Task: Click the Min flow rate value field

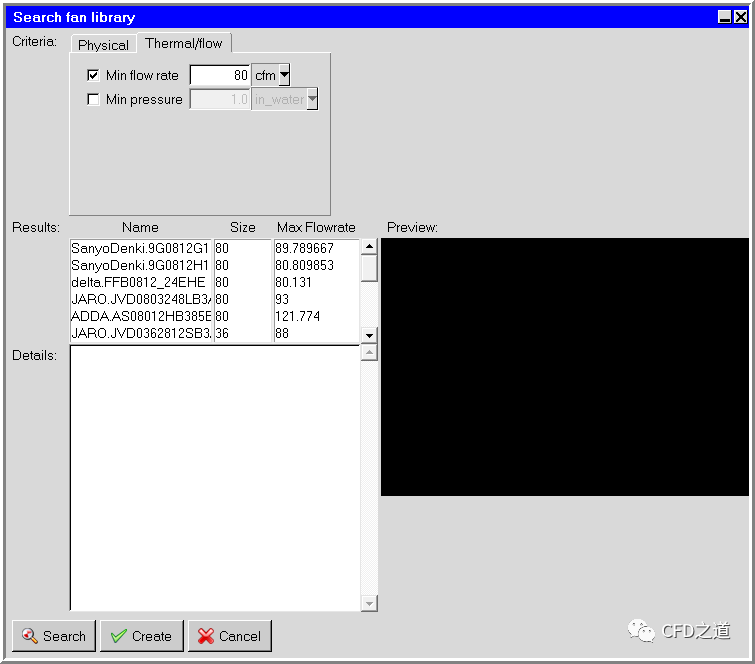Action: [x=220, y=75]
